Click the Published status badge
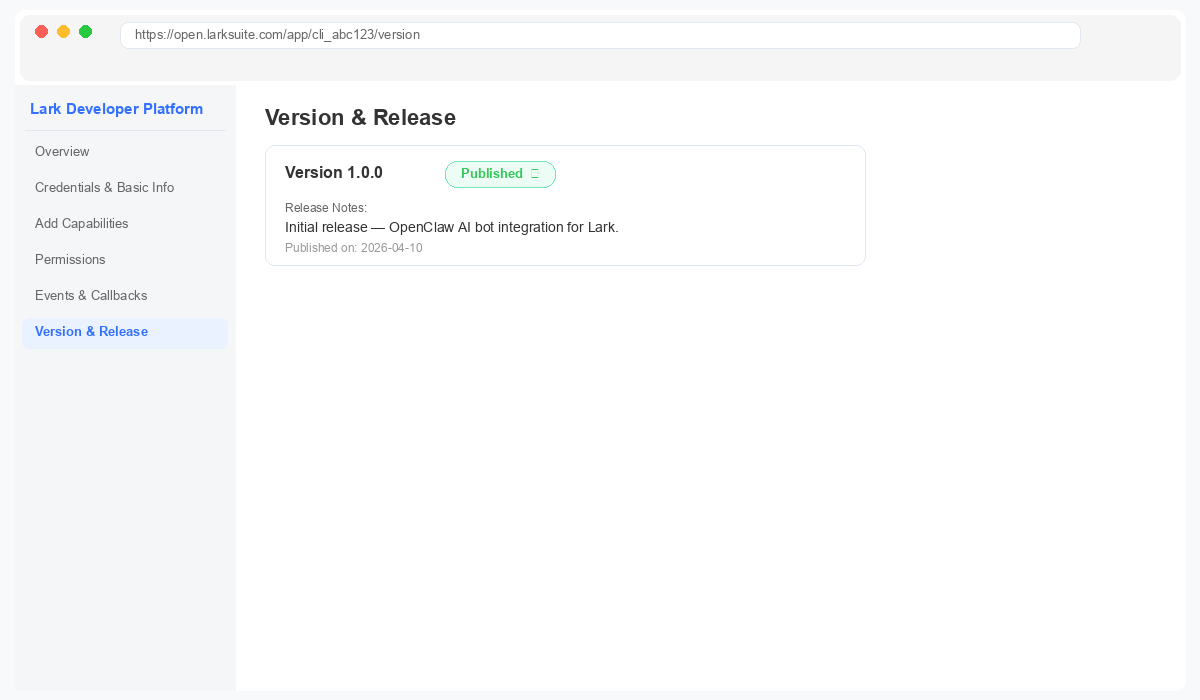The image size is (1200, 700). click(x=500, y=174)
